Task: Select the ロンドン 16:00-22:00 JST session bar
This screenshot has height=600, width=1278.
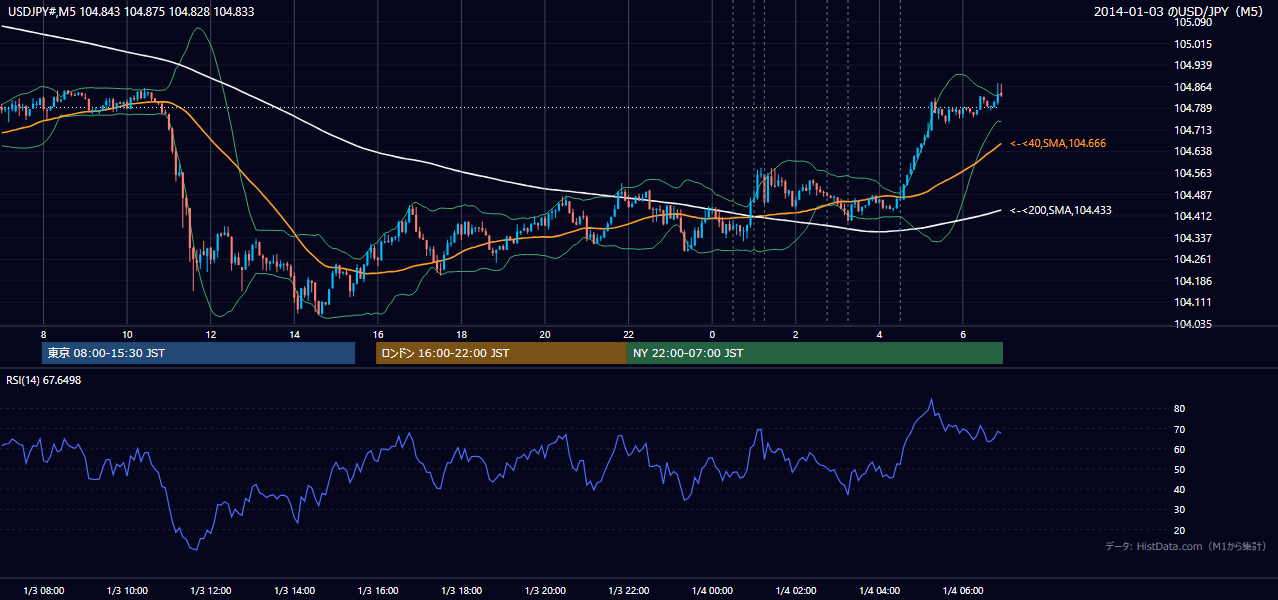Action: click(x=501, y=353)
